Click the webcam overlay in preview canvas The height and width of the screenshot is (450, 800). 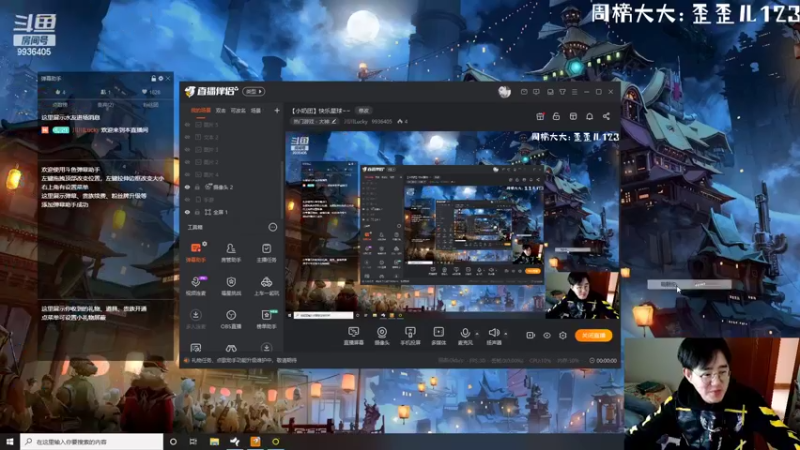coord(582,295)
